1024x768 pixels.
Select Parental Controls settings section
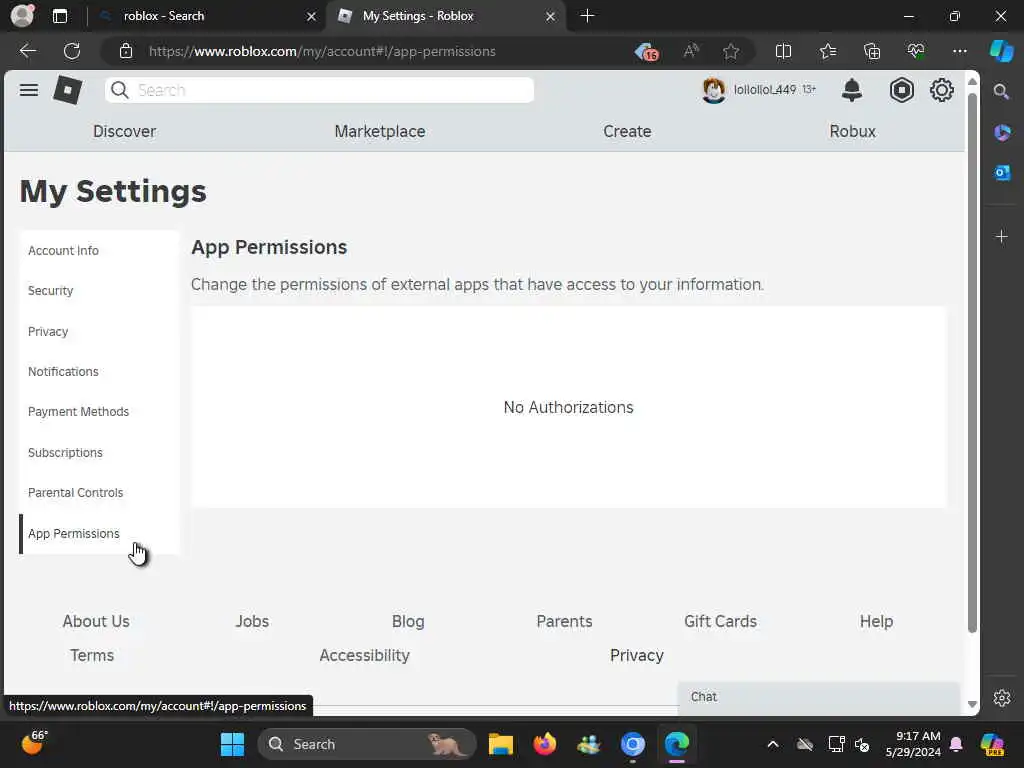[99, 492]
